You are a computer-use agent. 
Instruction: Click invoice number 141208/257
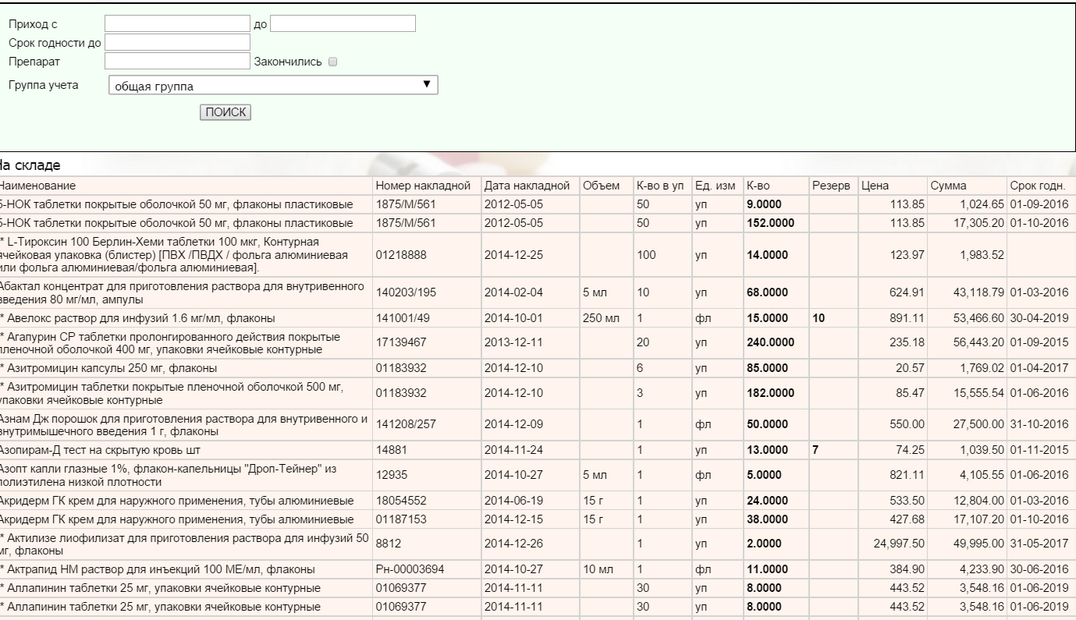coord(406,424)
